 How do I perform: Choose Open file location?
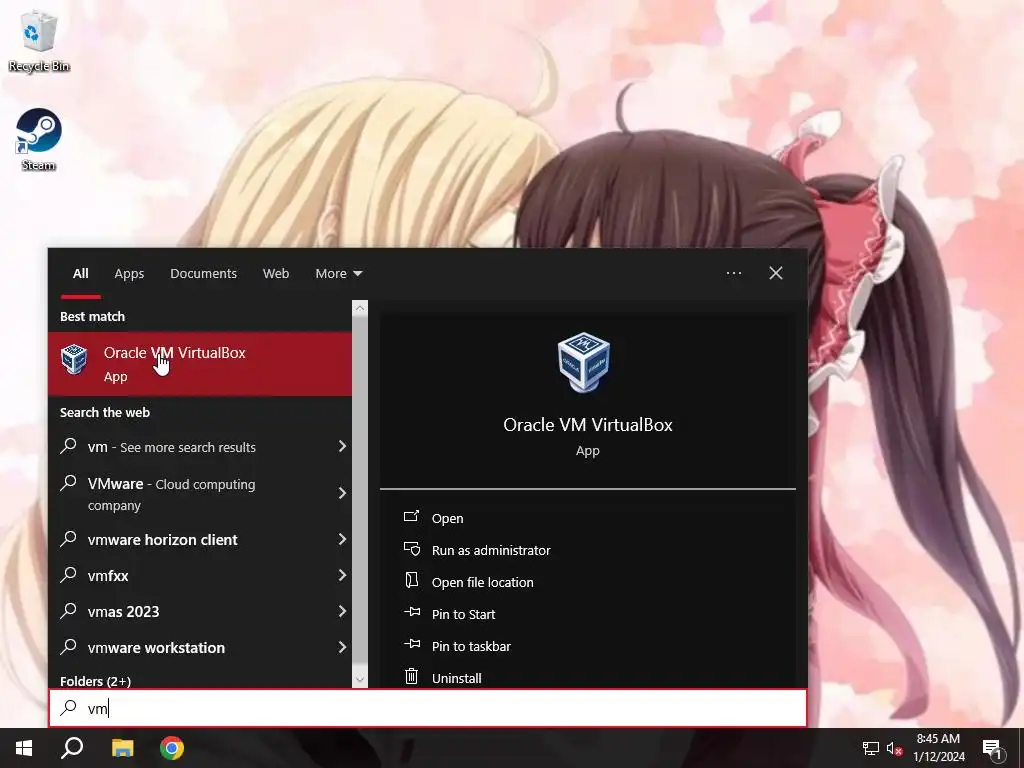pos(483,582)
